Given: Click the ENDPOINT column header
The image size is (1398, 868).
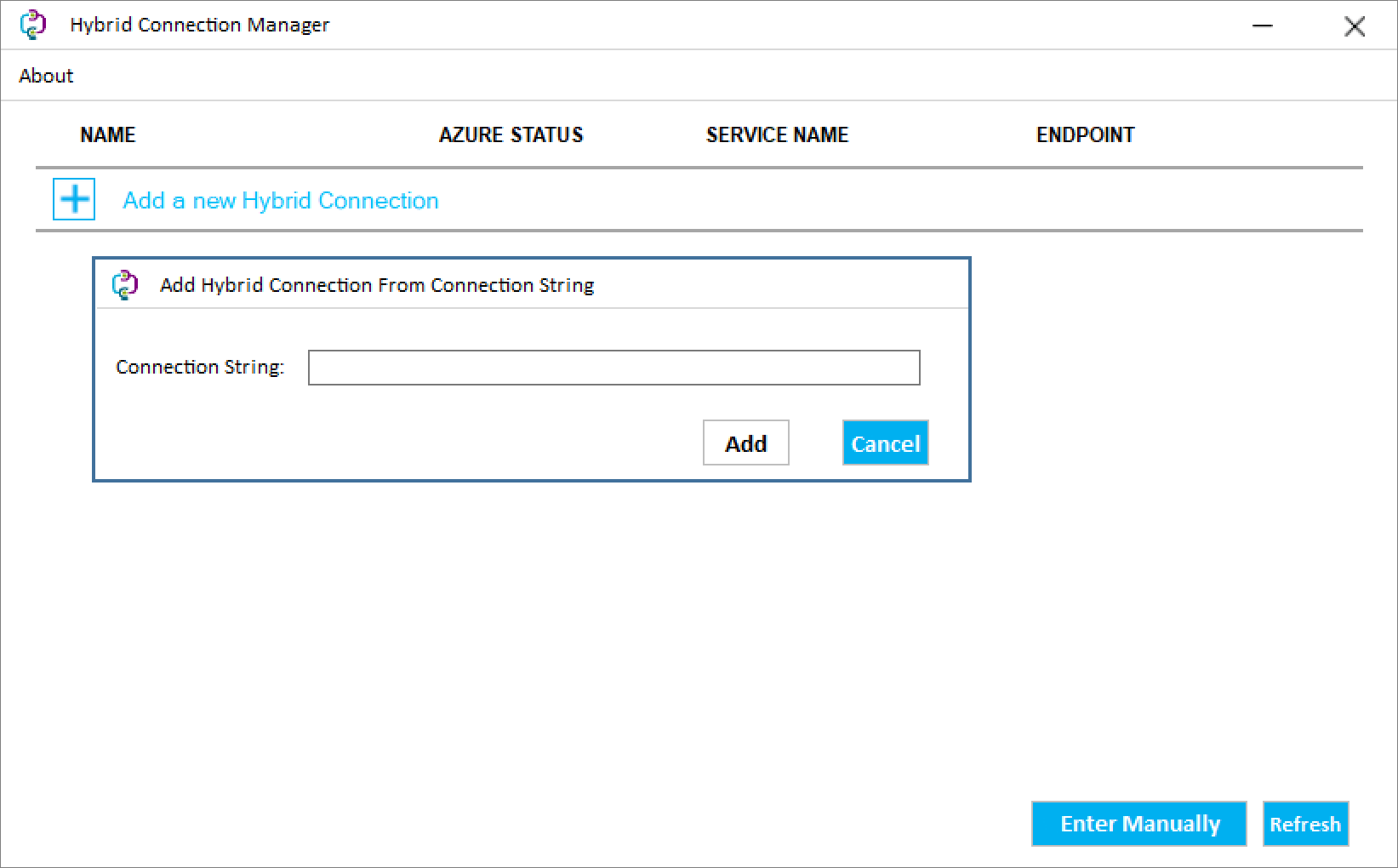Looking at the screenshot, I should (1086, 135).
